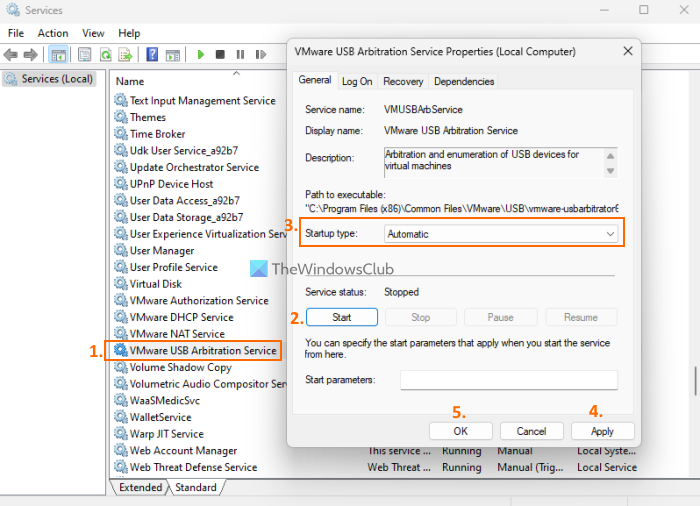
Task: Select Text Input Management Service row
Action: 195,100
